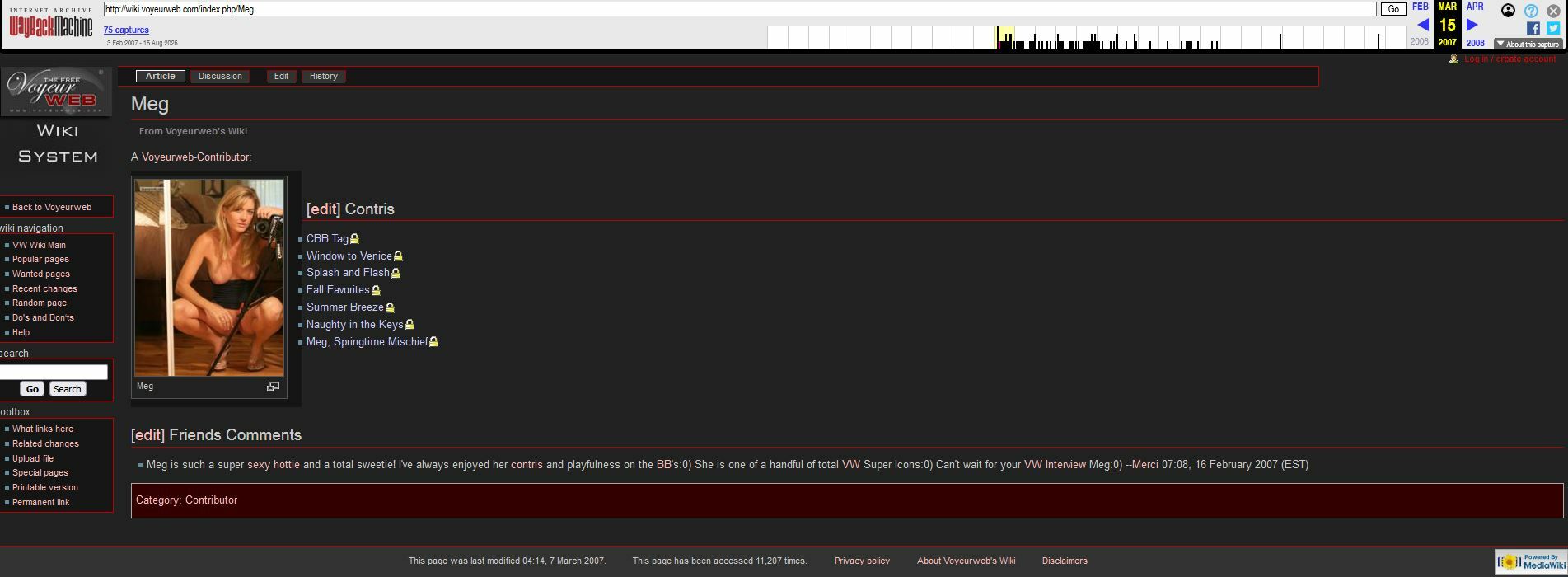Open Popular pages link

point(41,259)
